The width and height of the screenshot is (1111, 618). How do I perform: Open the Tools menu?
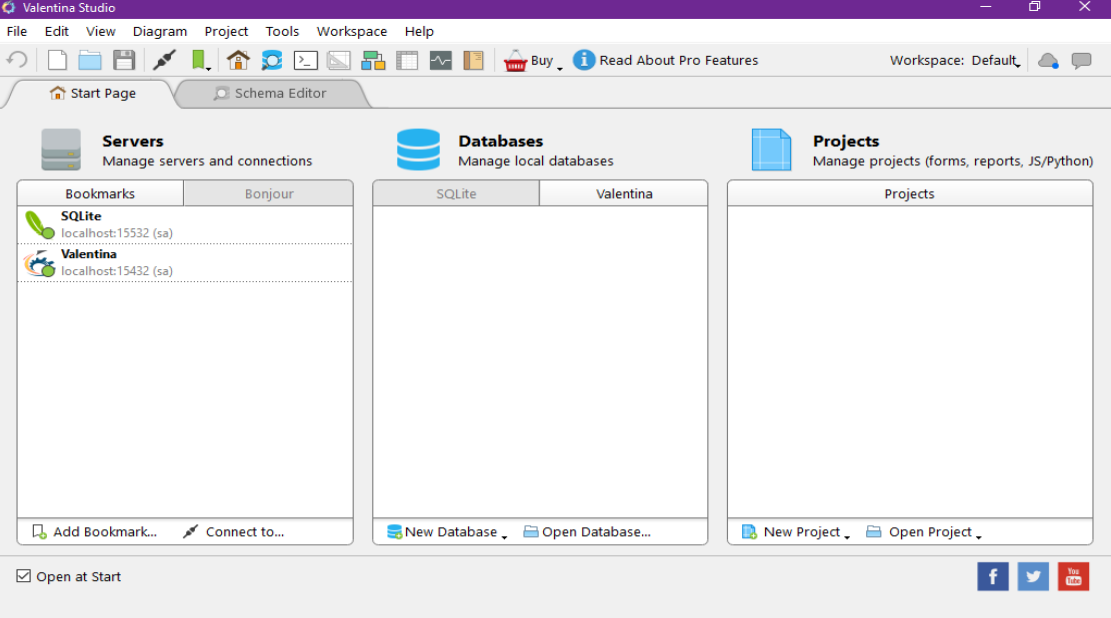pyautogui.click(x=282, y=31)
